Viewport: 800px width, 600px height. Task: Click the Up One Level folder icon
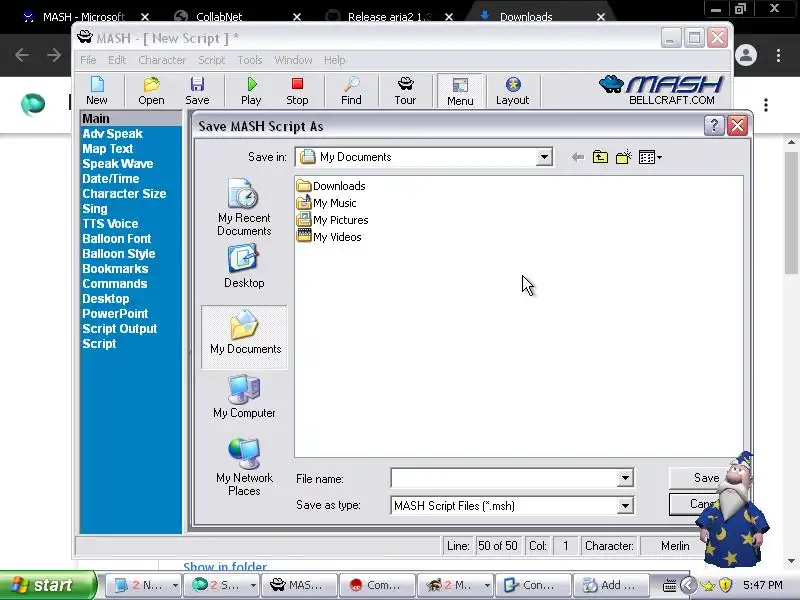(601, 157)
